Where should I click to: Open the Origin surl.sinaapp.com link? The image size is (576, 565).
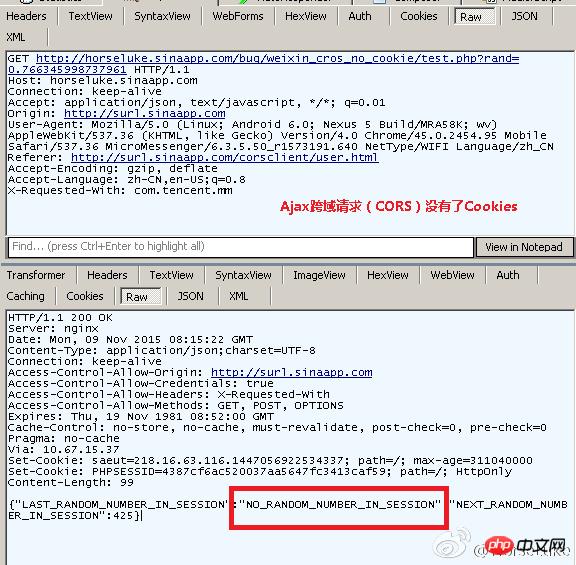pyautogui.click(x=145, y=114)
